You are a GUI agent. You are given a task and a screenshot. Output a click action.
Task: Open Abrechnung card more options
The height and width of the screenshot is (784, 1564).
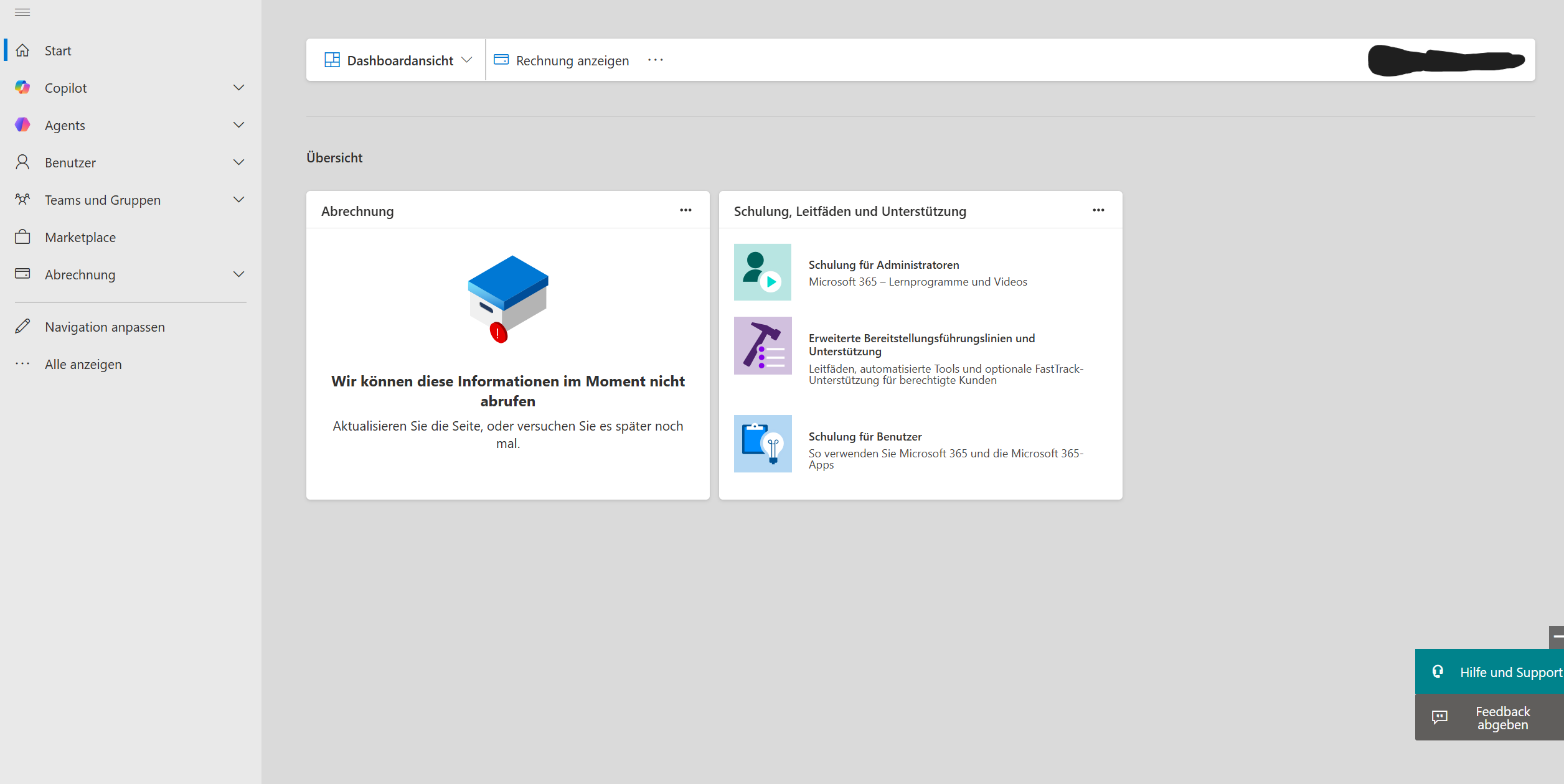pos(685,210)
